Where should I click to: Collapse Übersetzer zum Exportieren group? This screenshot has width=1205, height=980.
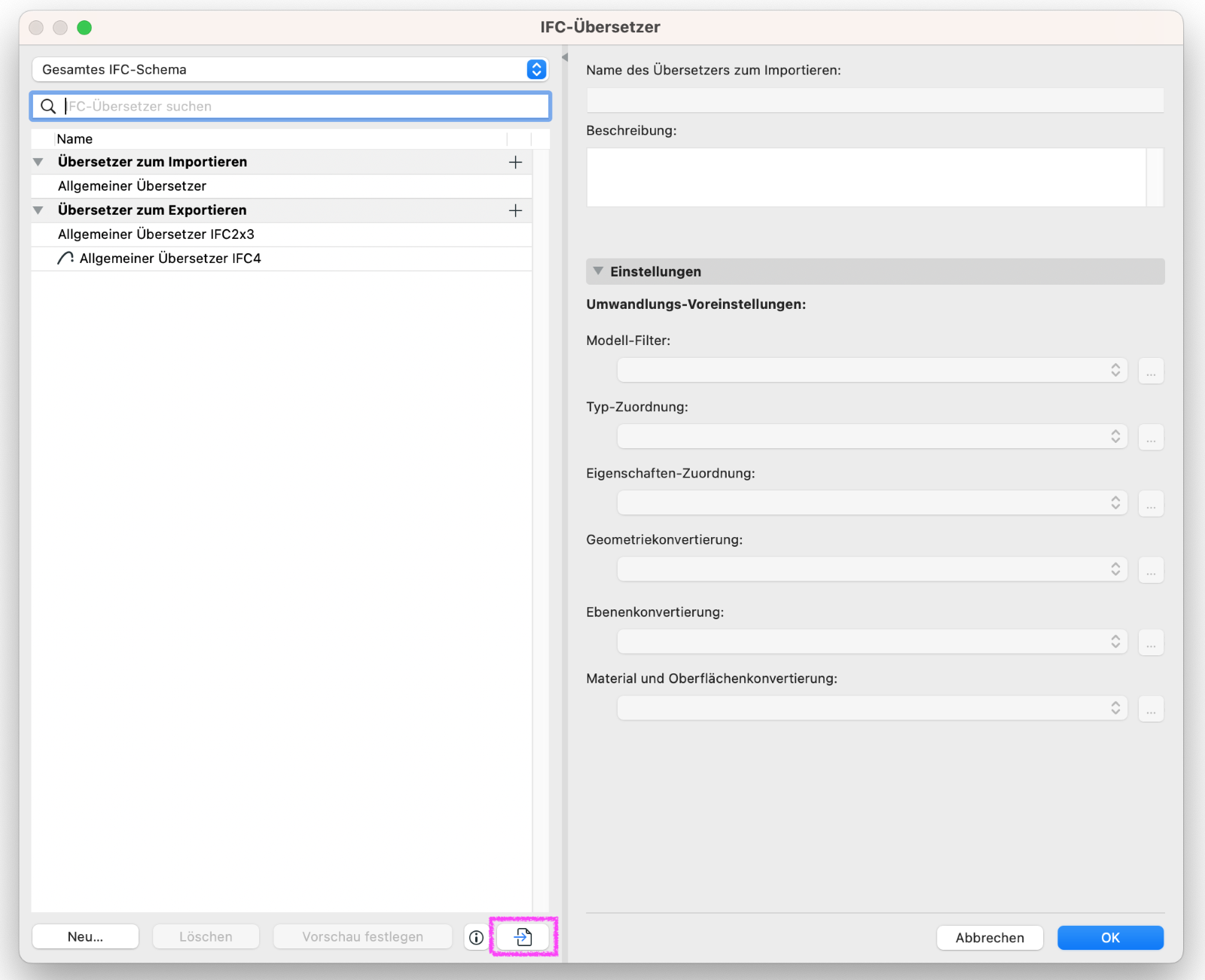pos(38,210)
